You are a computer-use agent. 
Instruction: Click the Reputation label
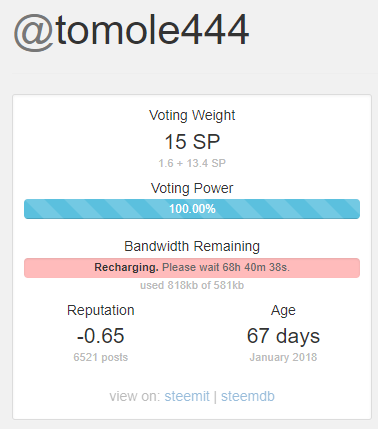coord(101,310)
